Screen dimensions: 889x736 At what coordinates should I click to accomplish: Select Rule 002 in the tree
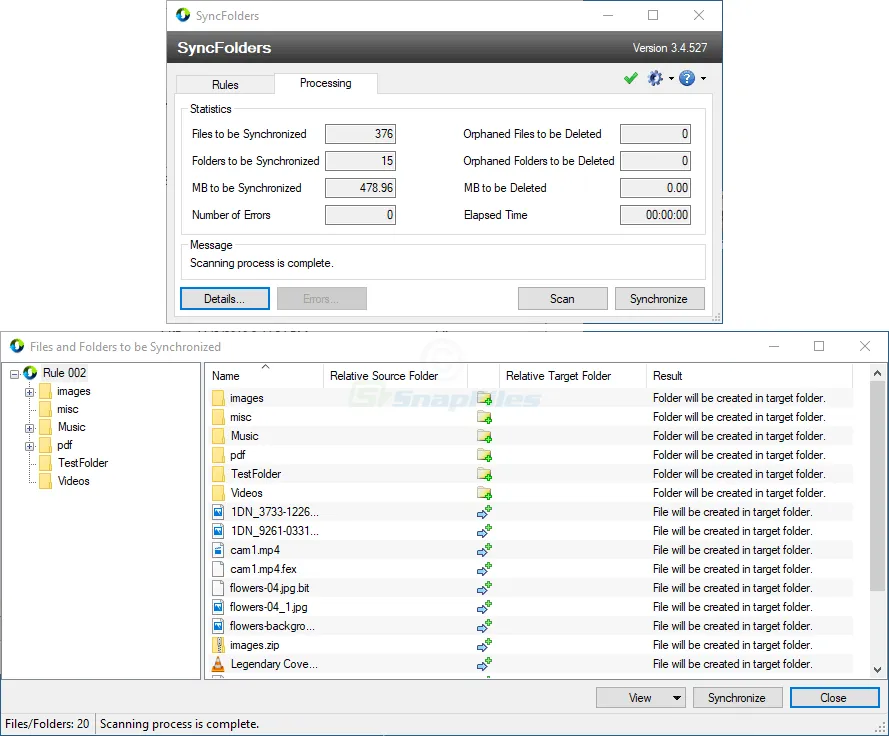[65, 373]
